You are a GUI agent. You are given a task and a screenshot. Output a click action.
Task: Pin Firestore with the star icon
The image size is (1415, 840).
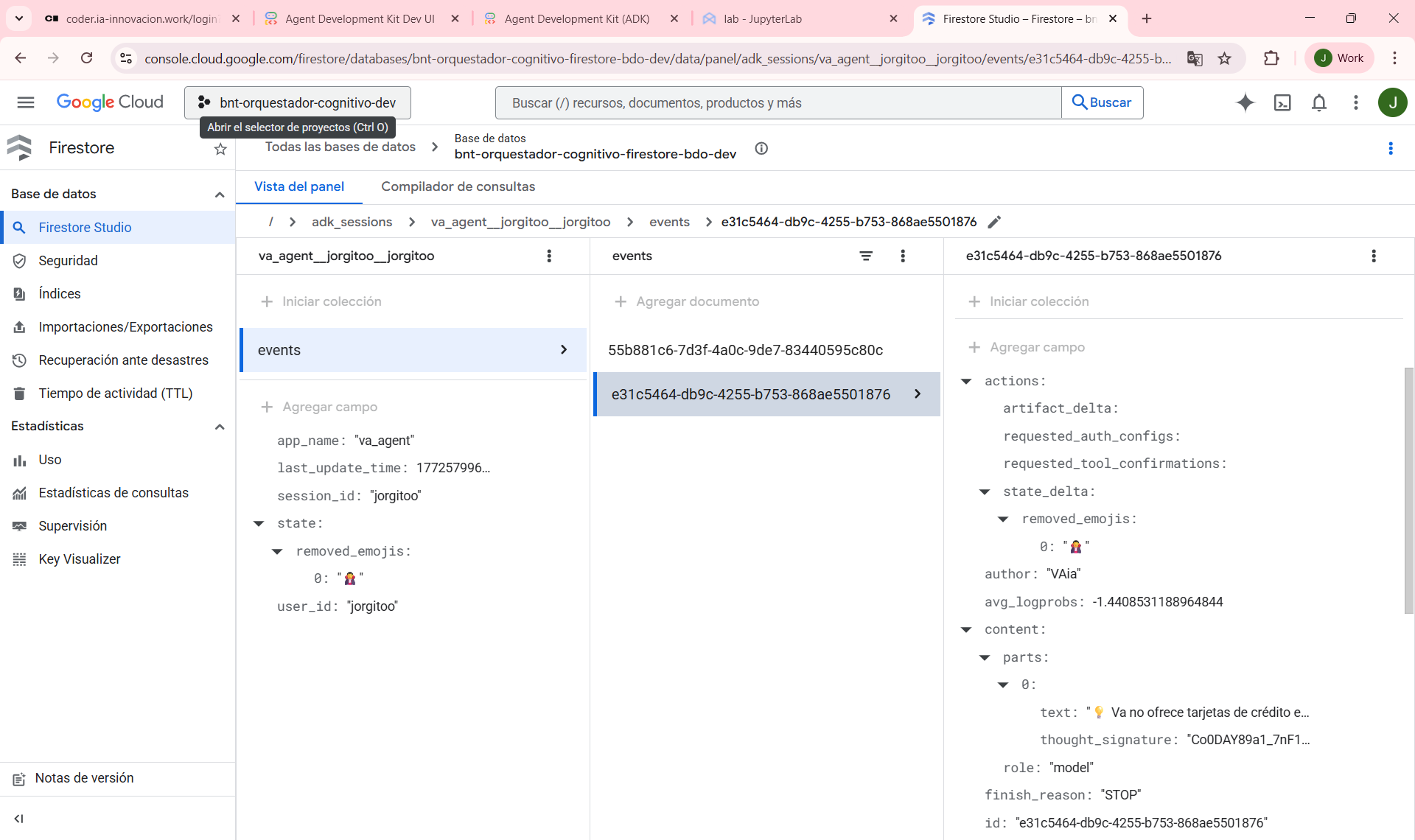[x=220, y=149]
